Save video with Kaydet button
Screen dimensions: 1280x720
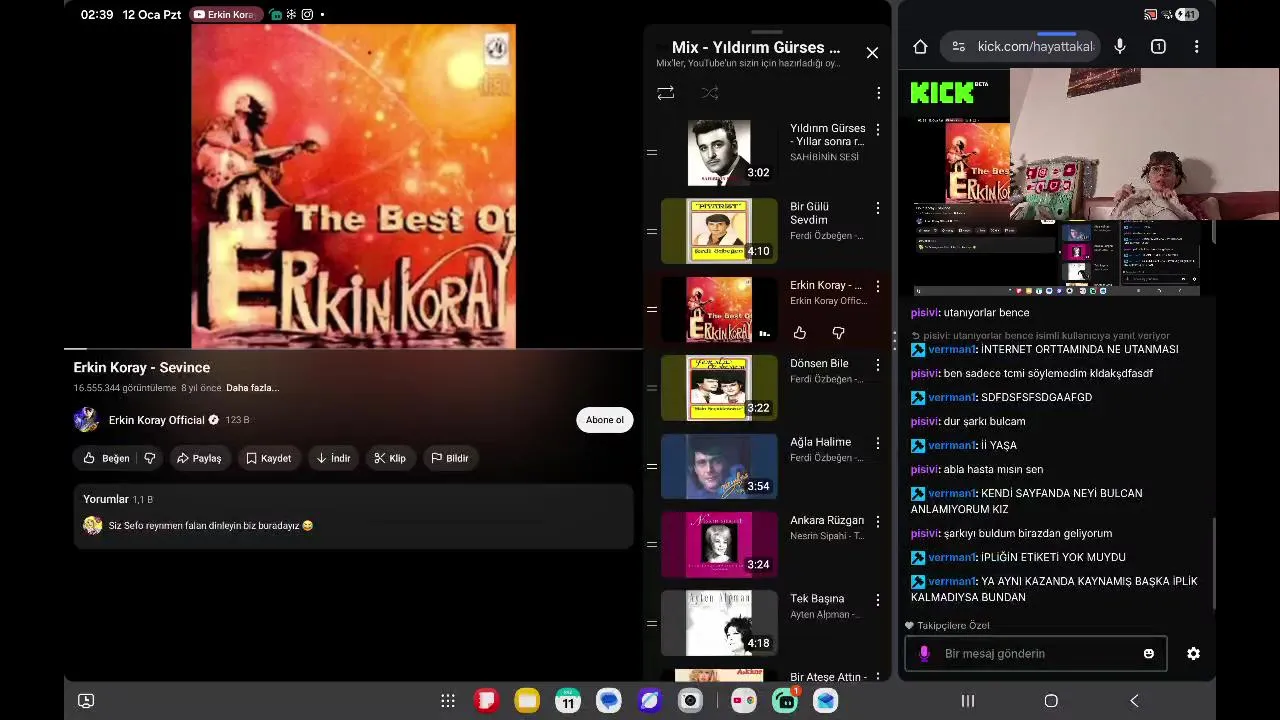click(269, 458)
